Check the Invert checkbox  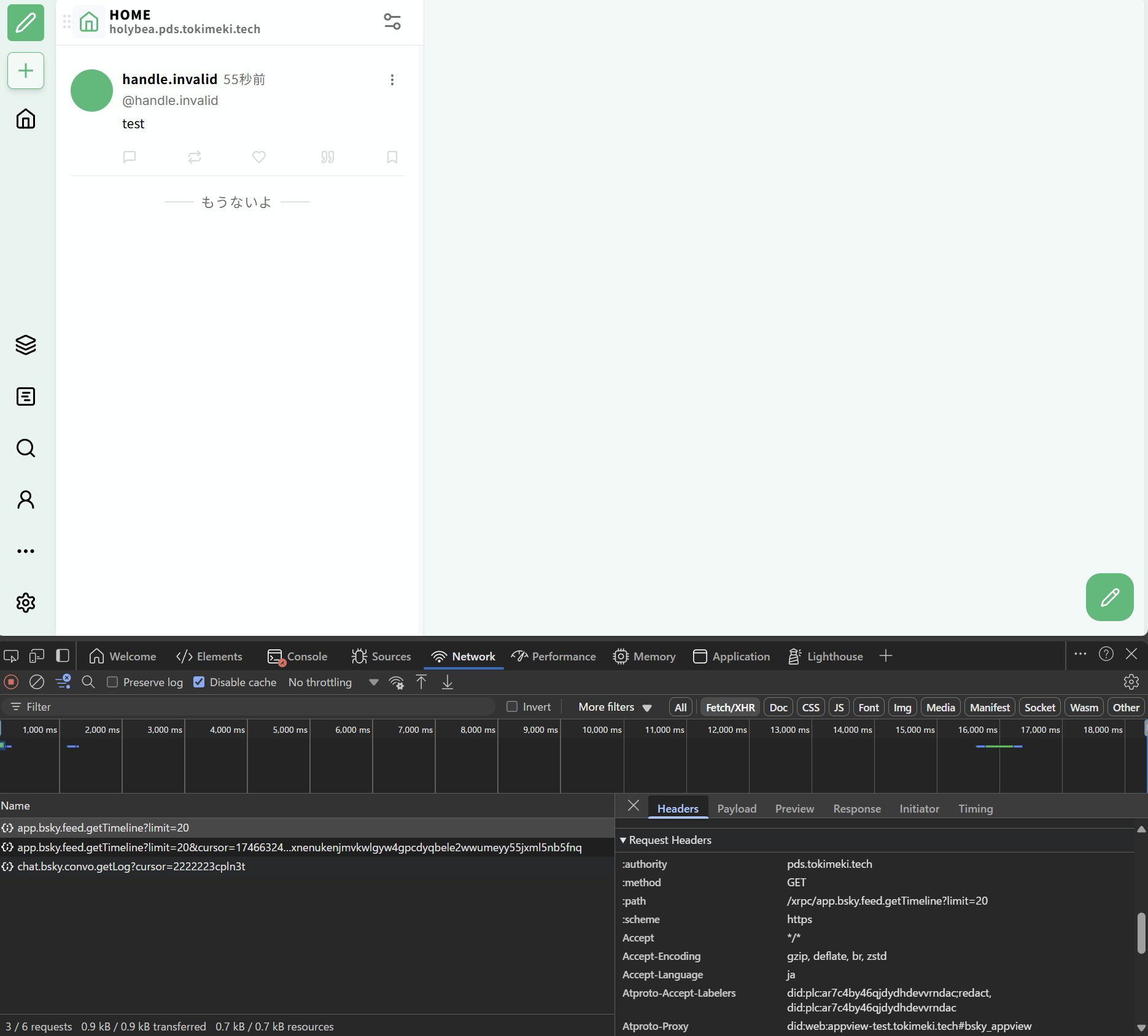tap(512, 707)
